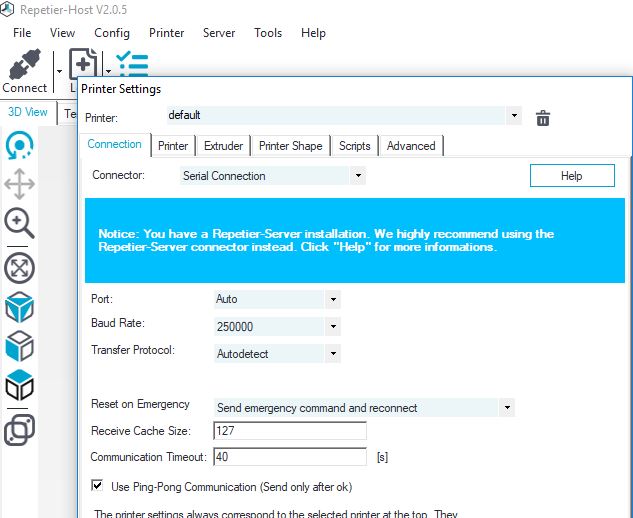The image size is (633, 518).
Task: Open the Config menu
Action: pos(112,33)
